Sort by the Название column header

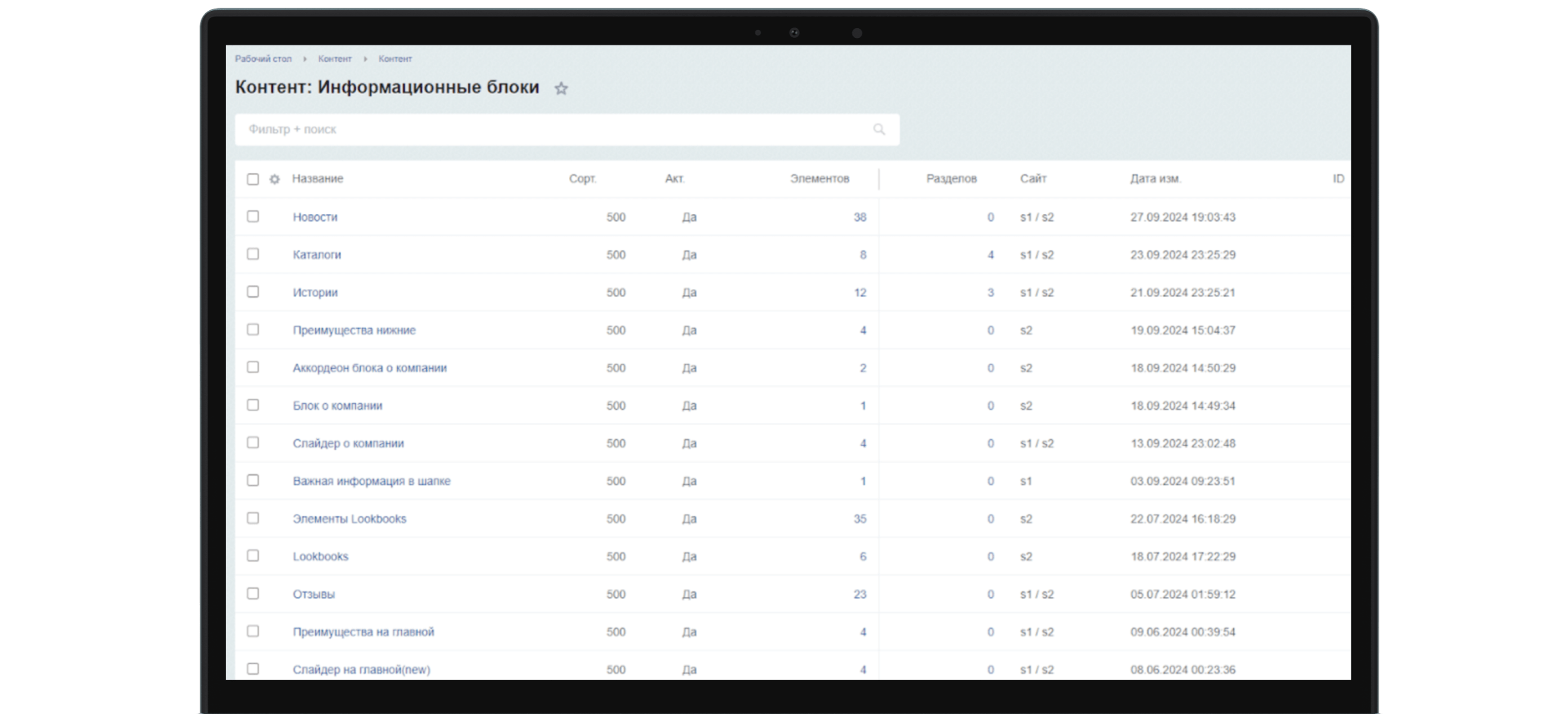tap(317, 179)
